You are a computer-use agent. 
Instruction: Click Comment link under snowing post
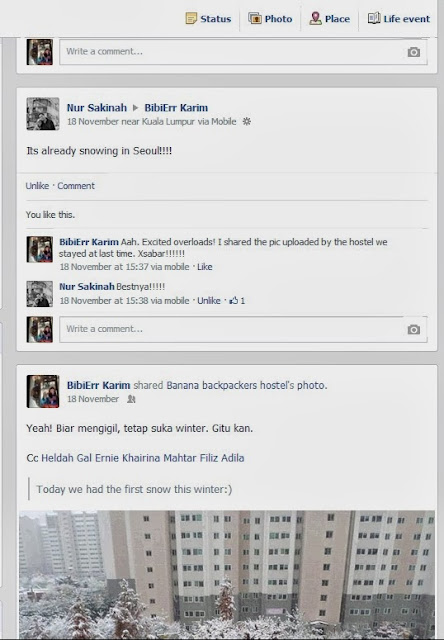[x=76, y=186]
